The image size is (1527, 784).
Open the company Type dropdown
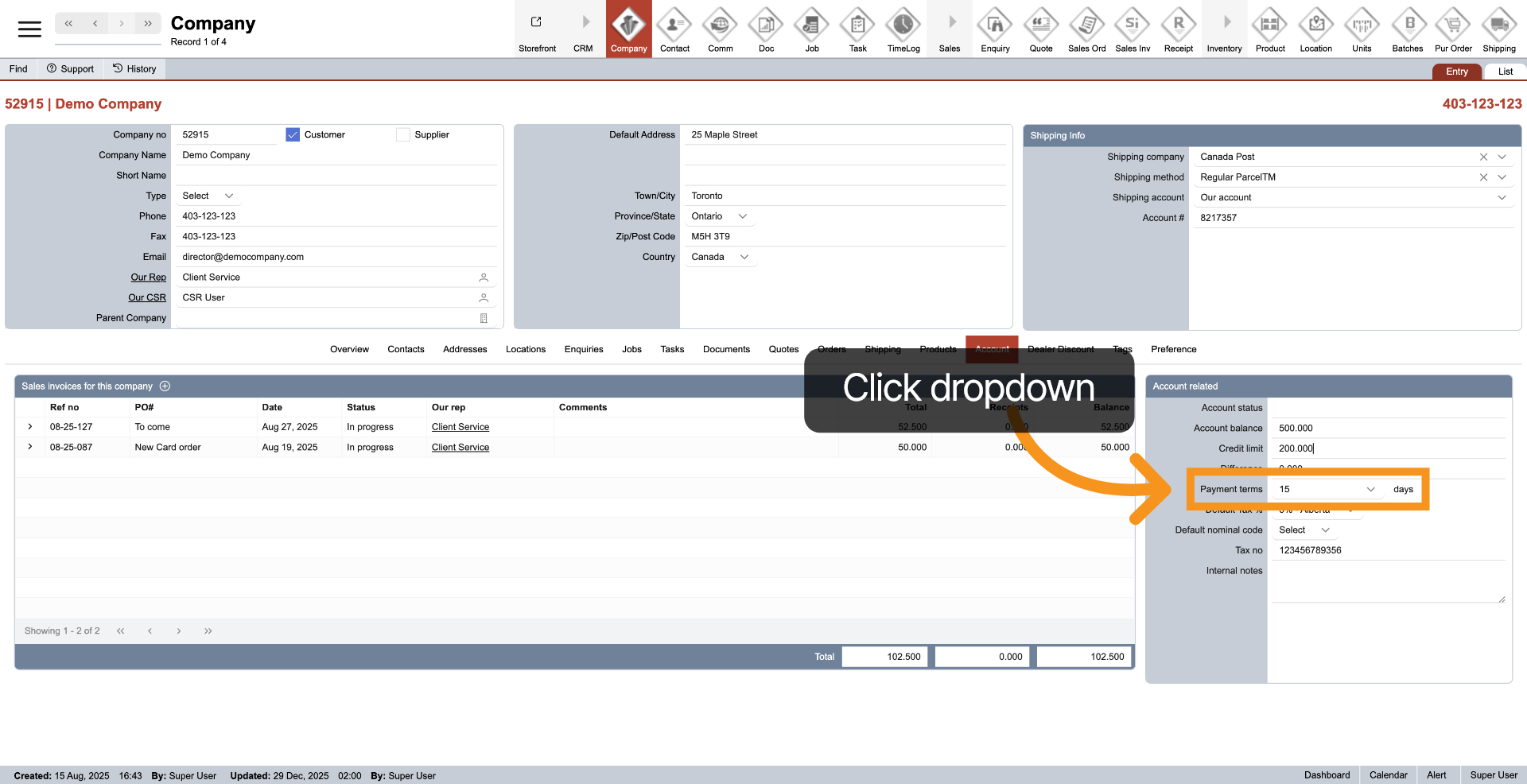[x=228, y=196]
